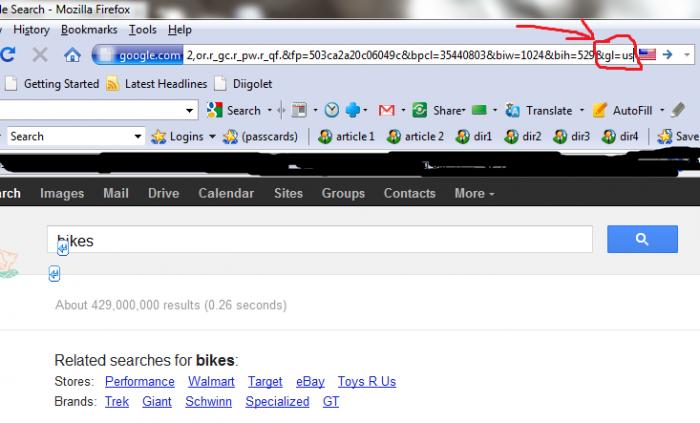Screen dimensions: 700x423
Task: Open the dir3 passcard
Action: point(571,137)
